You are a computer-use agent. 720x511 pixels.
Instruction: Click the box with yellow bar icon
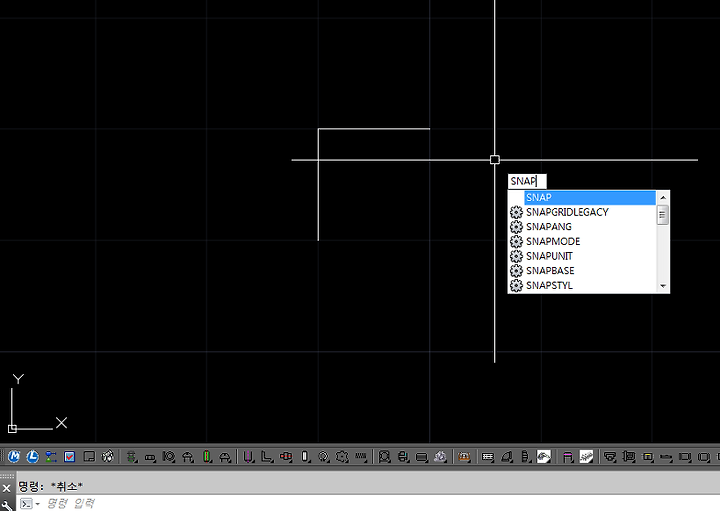pyautogui.click(x=647, y=456)
